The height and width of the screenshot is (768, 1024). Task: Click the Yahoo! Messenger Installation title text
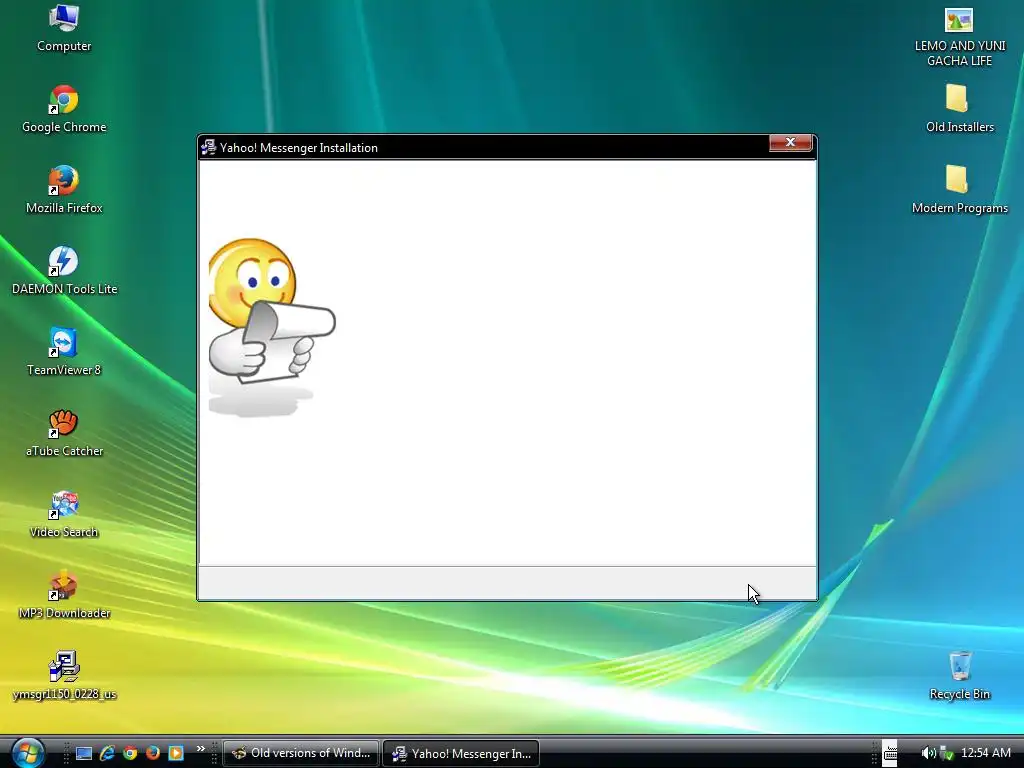click(299, 148)
